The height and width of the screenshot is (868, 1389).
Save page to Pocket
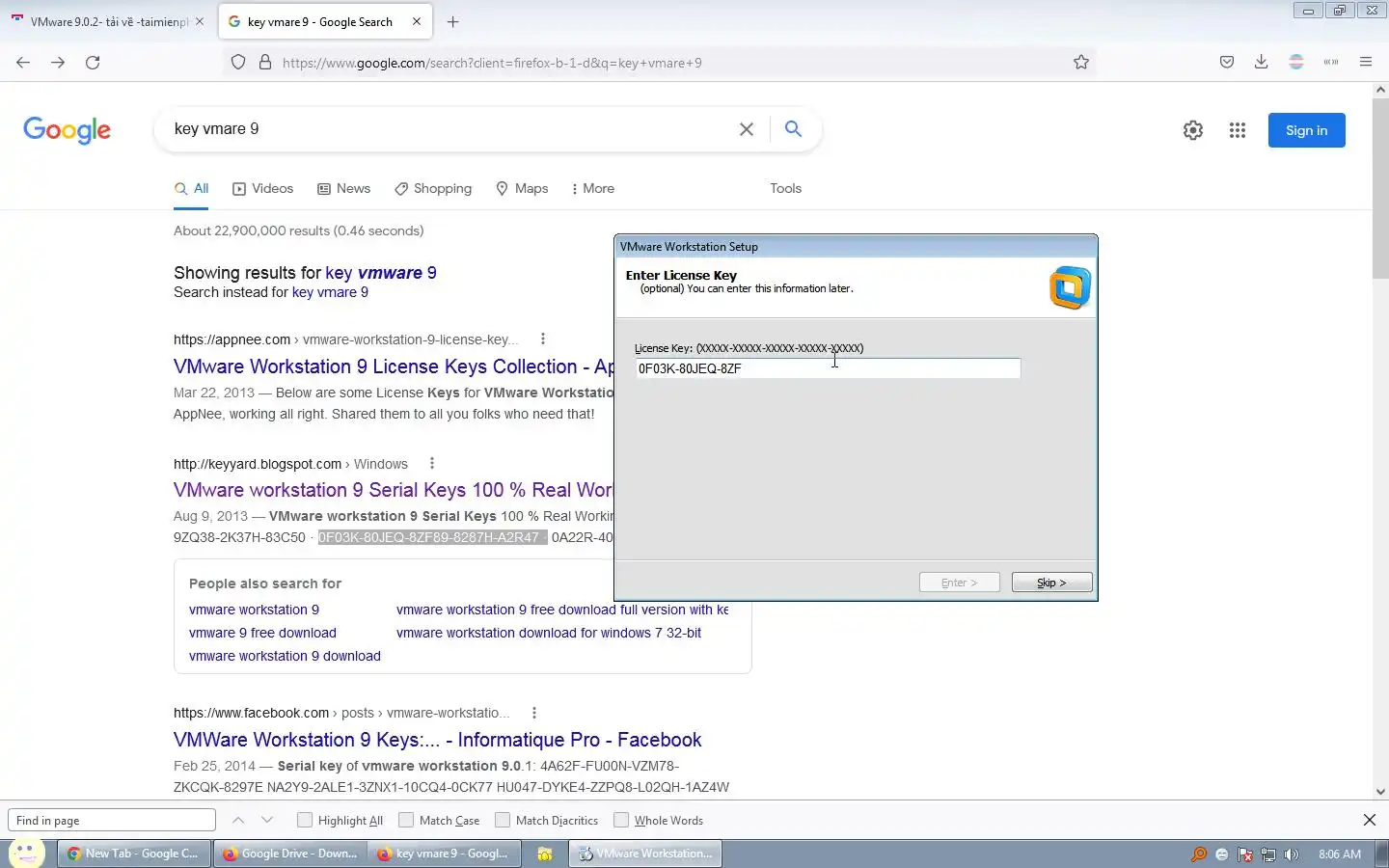tap(1227, 63)
